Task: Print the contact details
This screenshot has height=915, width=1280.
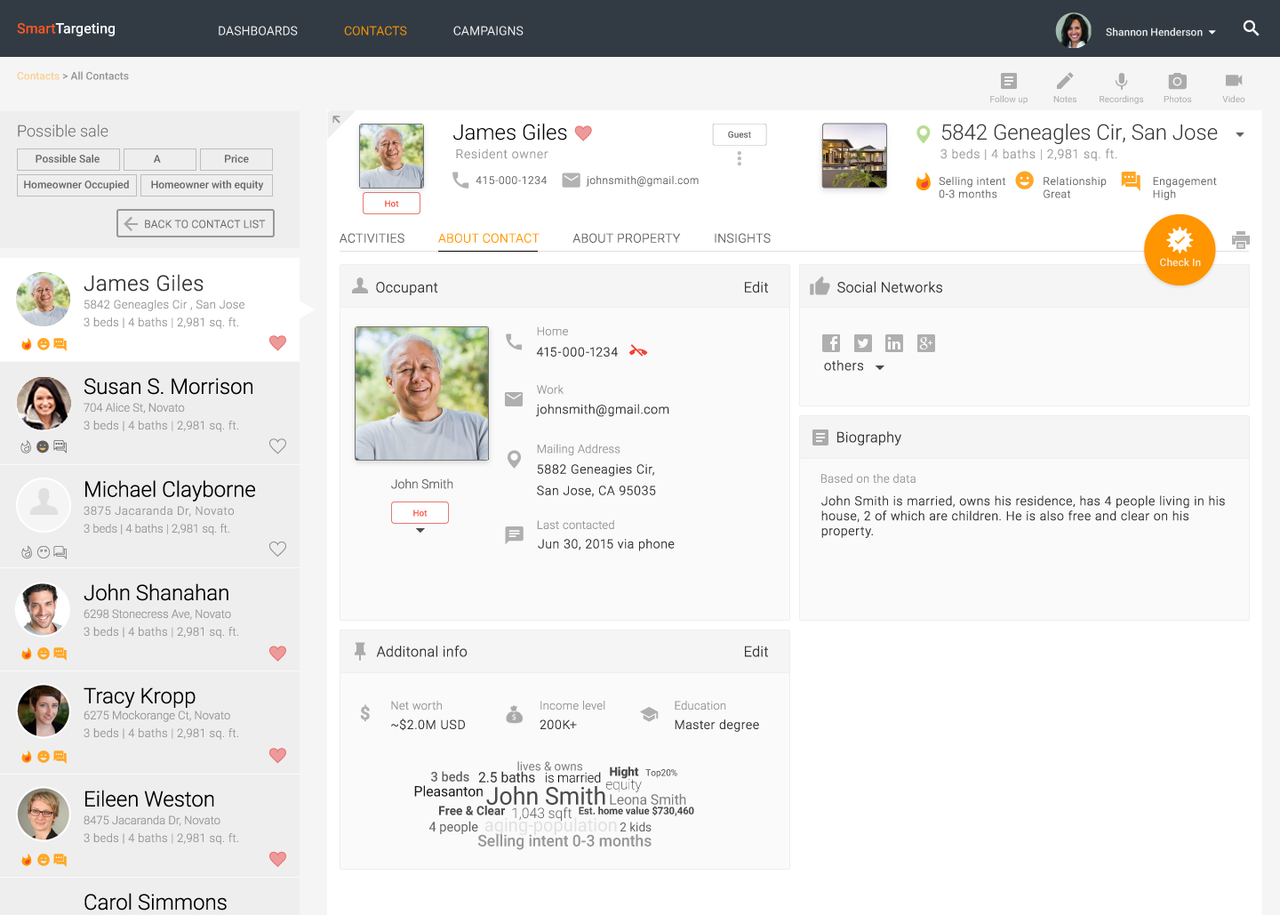Action: 1240,240
